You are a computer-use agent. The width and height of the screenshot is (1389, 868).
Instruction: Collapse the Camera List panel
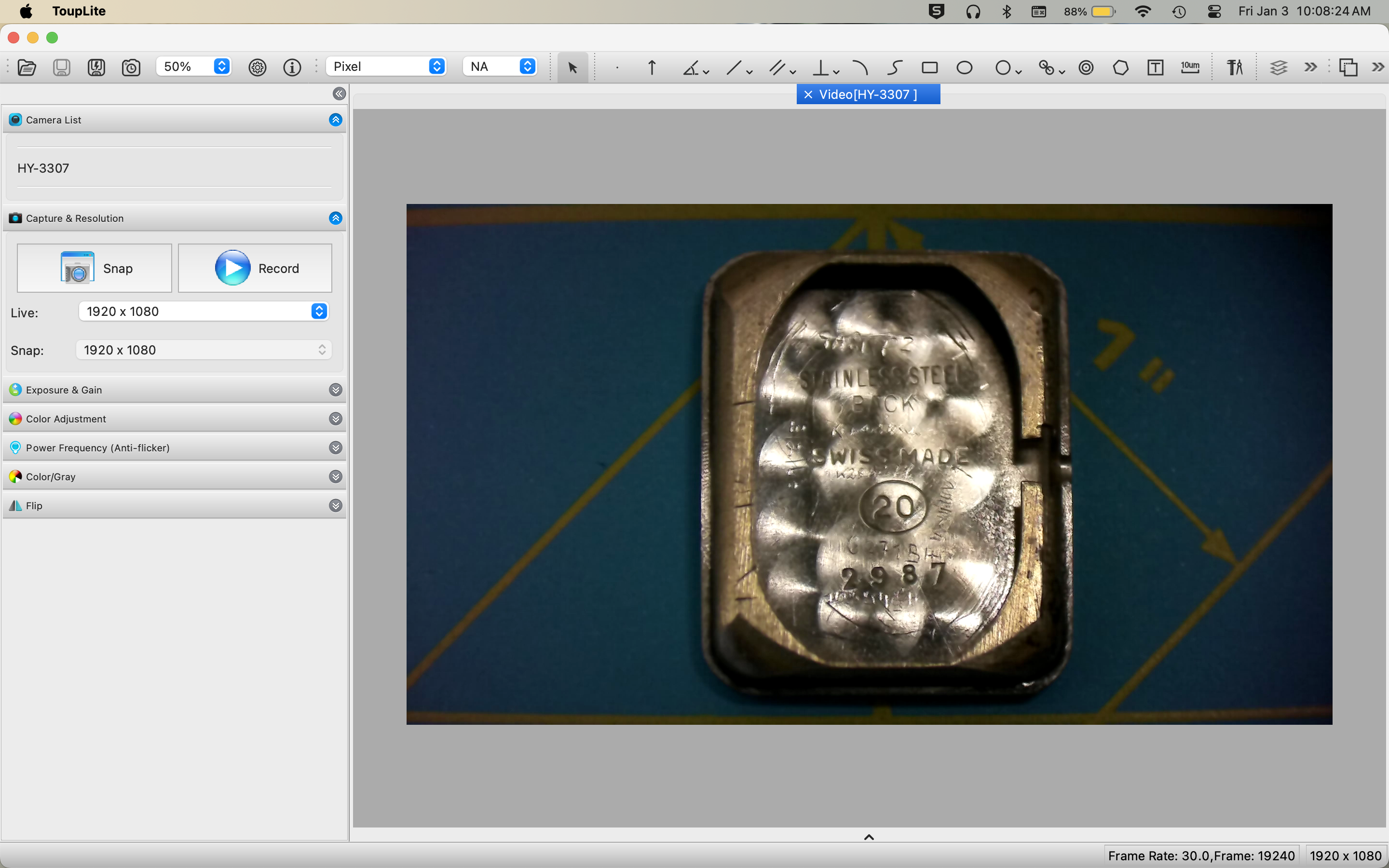click(336, 120)
